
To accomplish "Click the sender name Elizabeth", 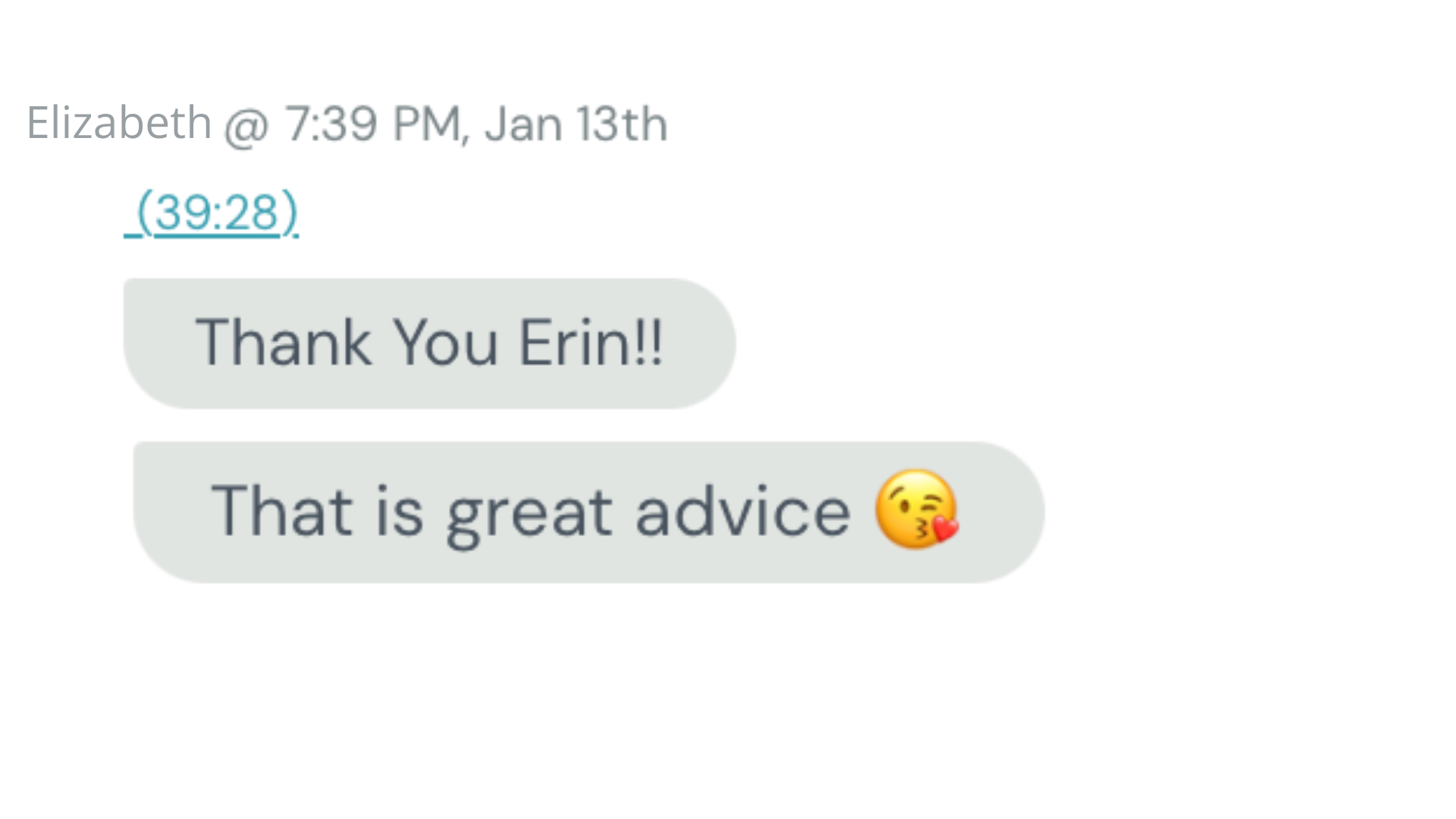I will point(119,123).
